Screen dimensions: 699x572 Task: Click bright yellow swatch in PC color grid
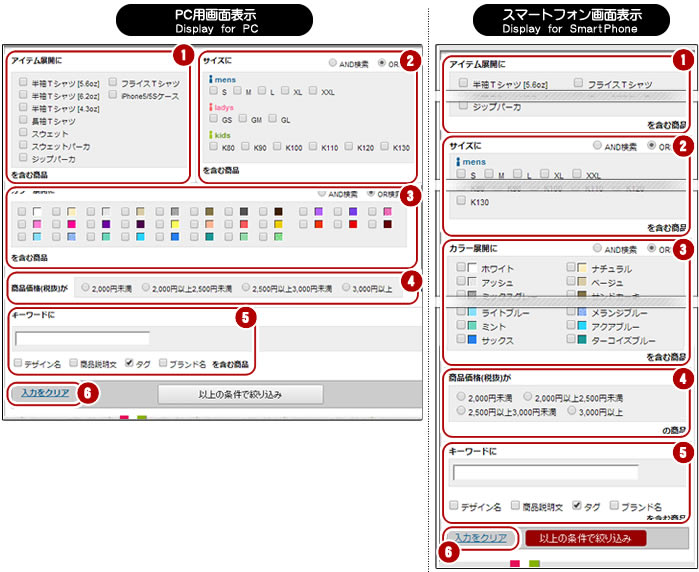click(x=175, y=224)
